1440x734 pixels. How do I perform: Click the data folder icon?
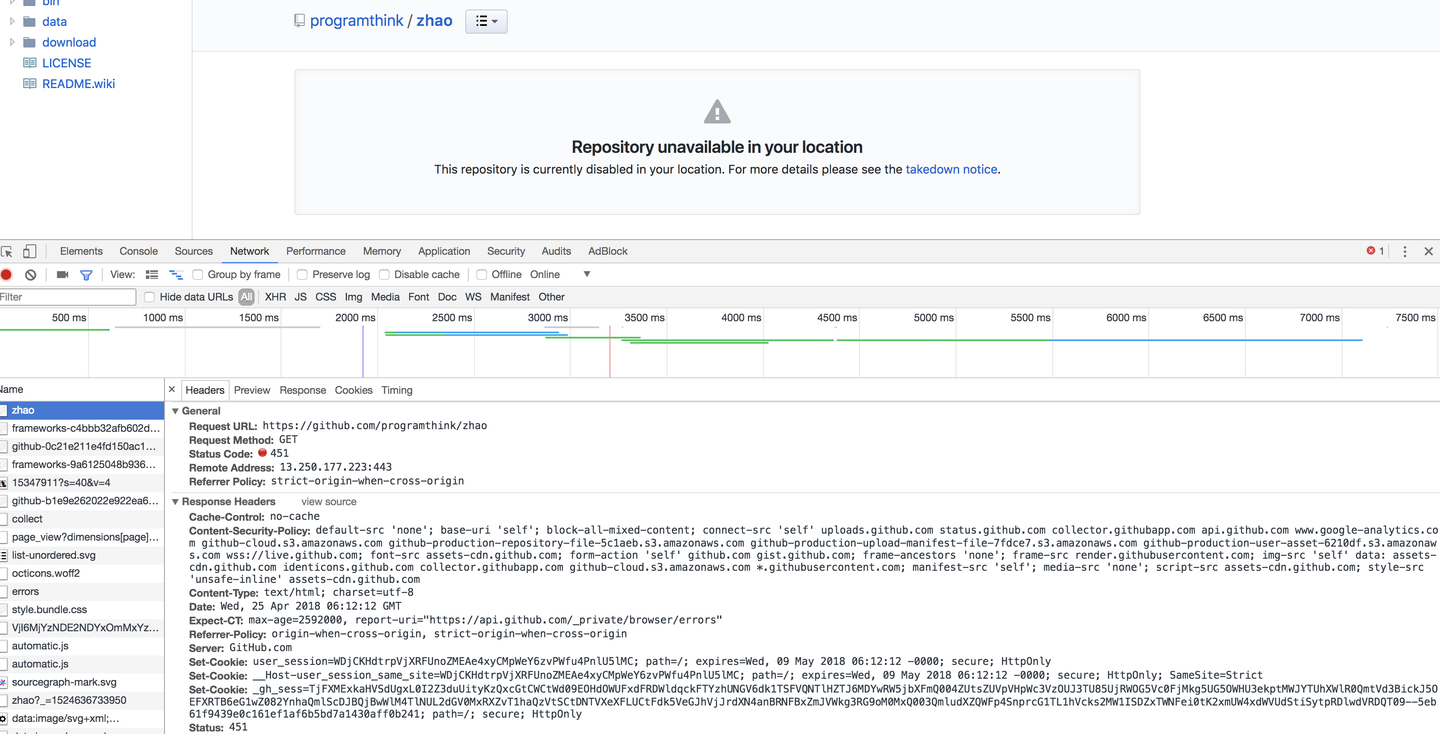click(29, 21)
